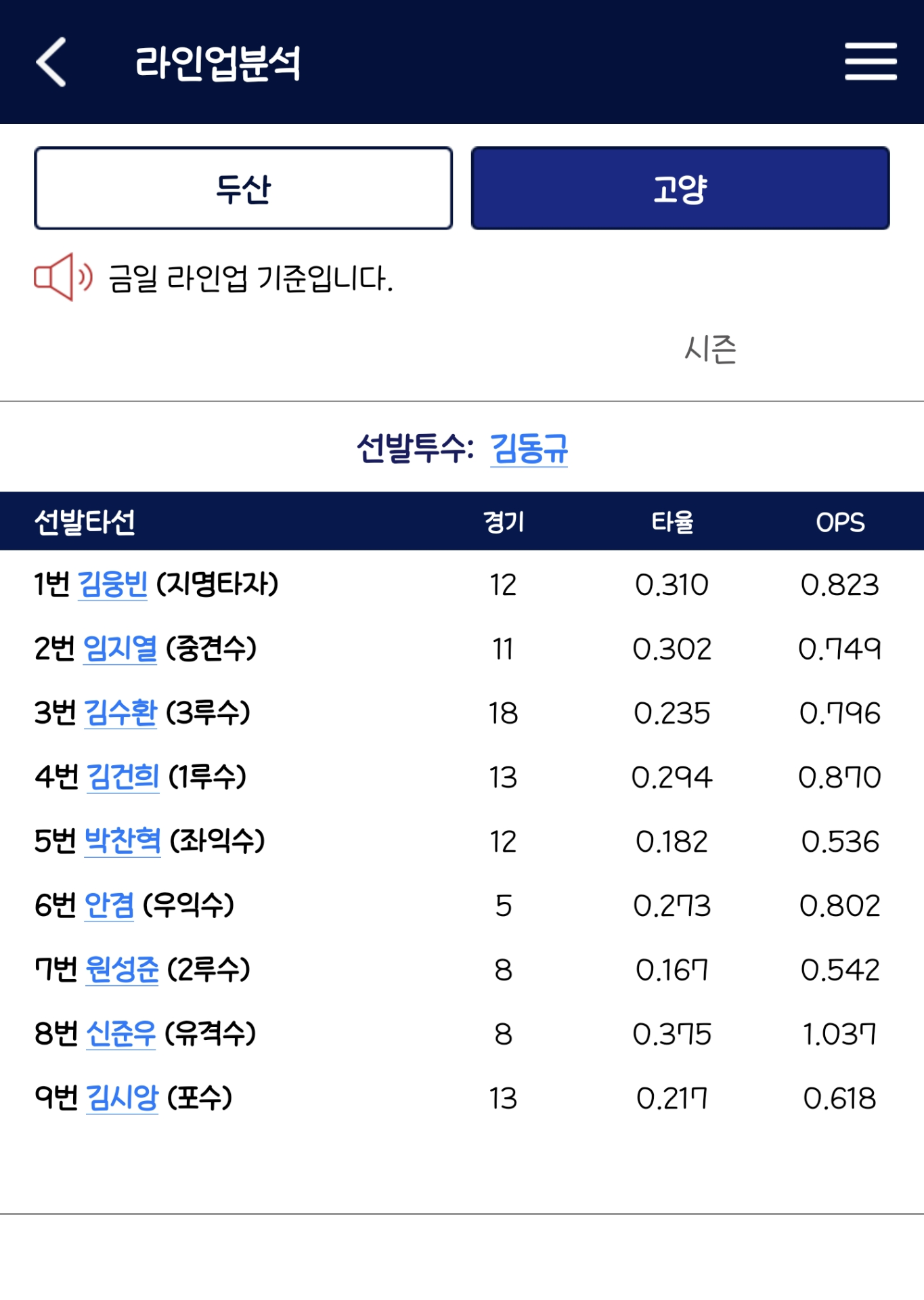Viewport: 924px width, 1300px height.
Task: Open starting pitcher 김동규 profile
Action: [529, 448]
